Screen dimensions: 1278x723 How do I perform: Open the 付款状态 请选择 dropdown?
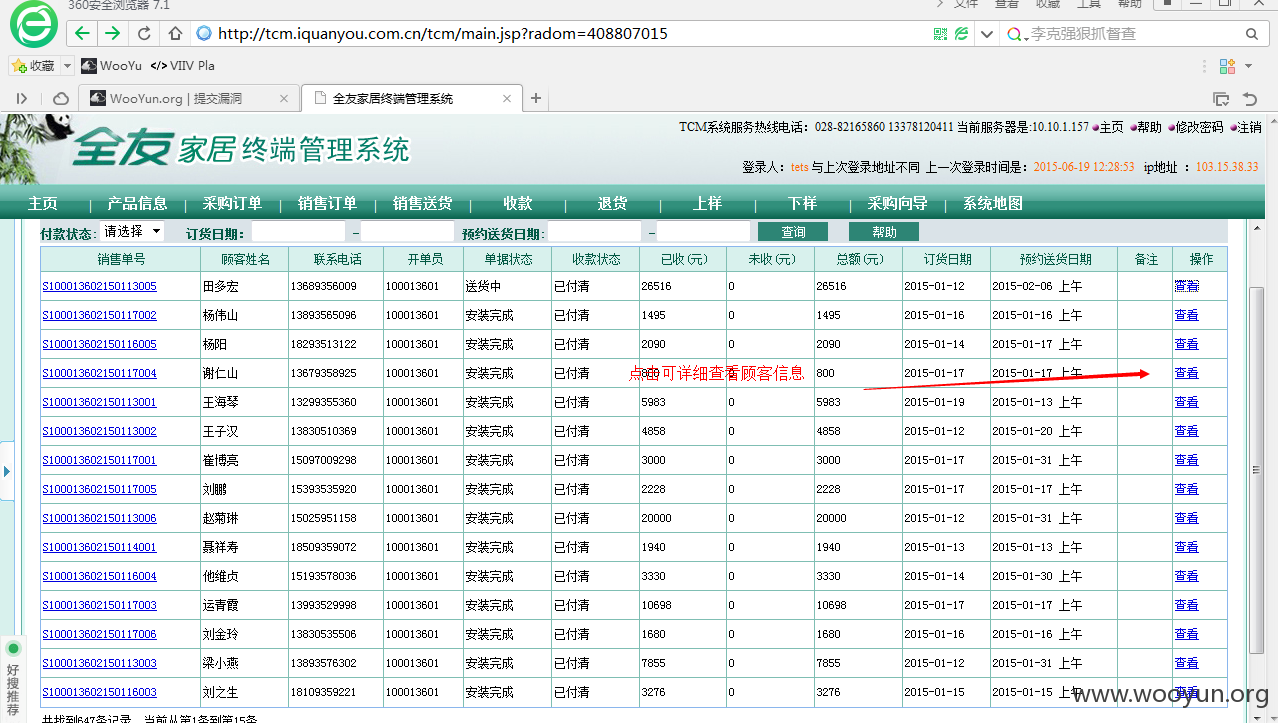(x=133, y=231)
